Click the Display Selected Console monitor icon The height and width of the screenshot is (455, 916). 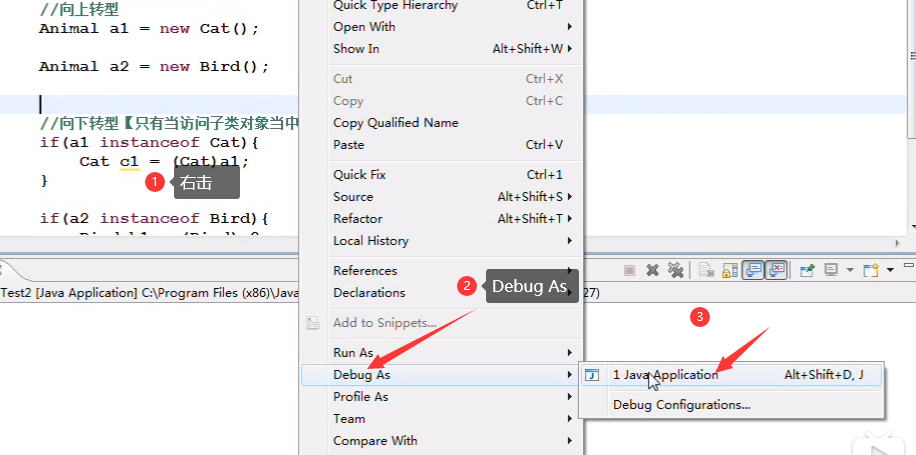[831, 270]
